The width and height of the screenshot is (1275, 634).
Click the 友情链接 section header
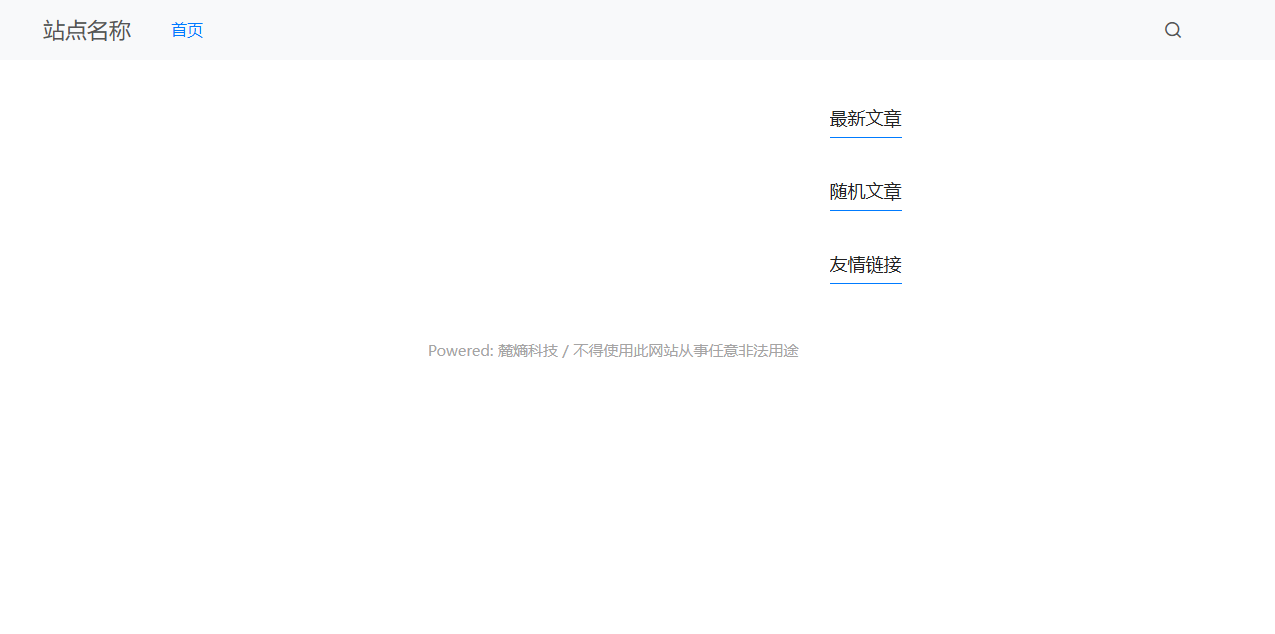tap(864, 265)
